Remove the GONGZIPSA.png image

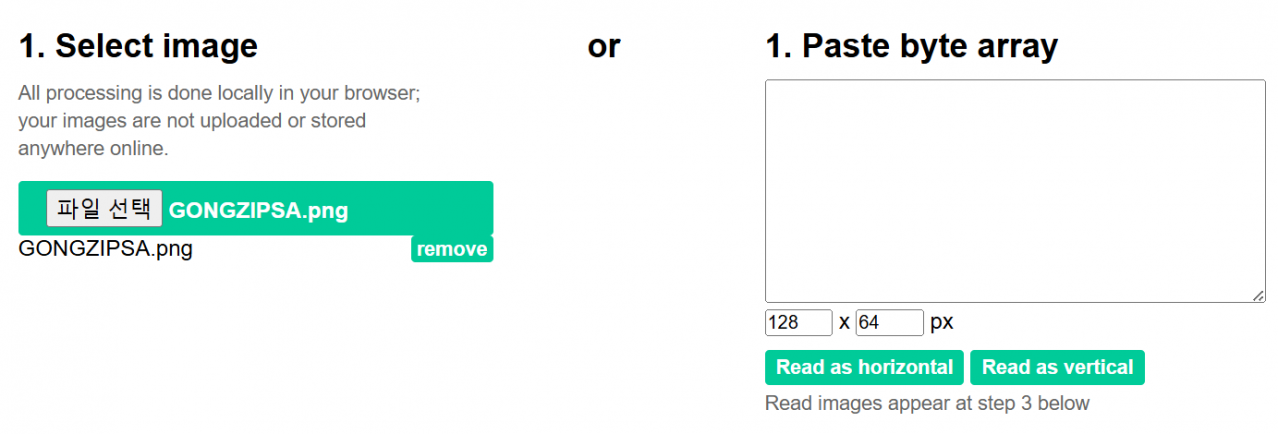click(451, 249)
